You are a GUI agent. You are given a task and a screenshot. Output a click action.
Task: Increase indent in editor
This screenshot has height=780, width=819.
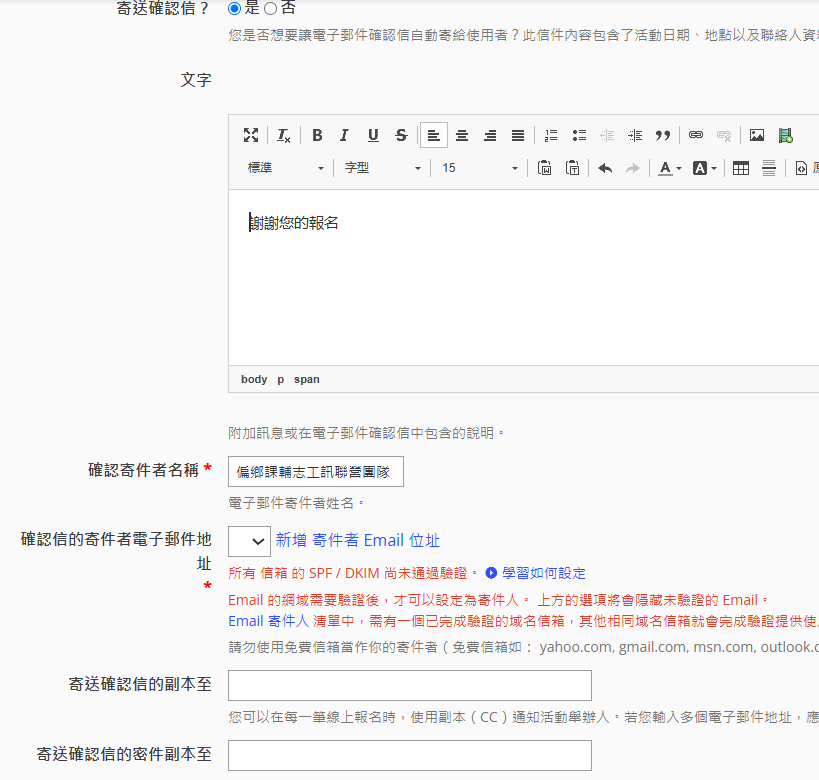635,135
